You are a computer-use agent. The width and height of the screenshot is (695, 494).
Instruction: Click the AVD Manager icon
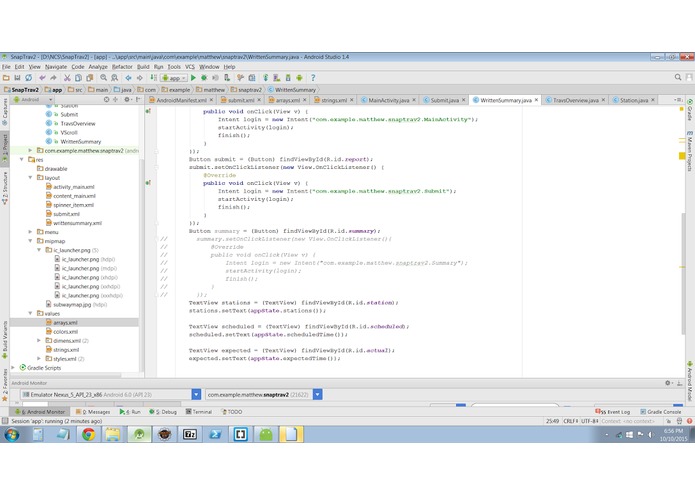[x=277, y=78]
